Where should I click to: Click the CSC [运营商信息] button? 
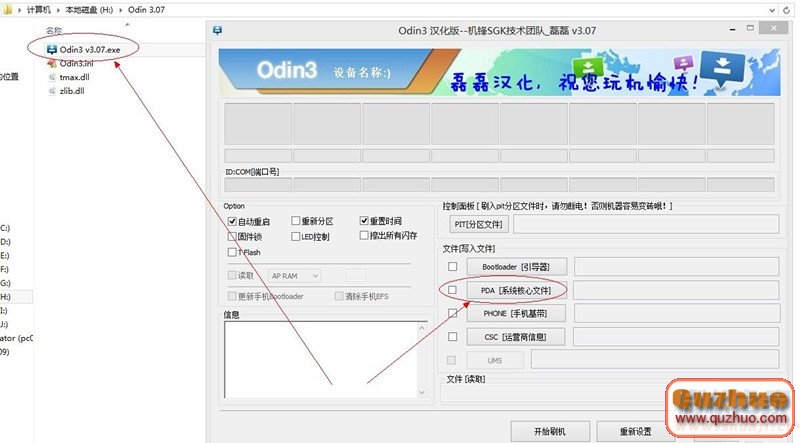(516, 337)
